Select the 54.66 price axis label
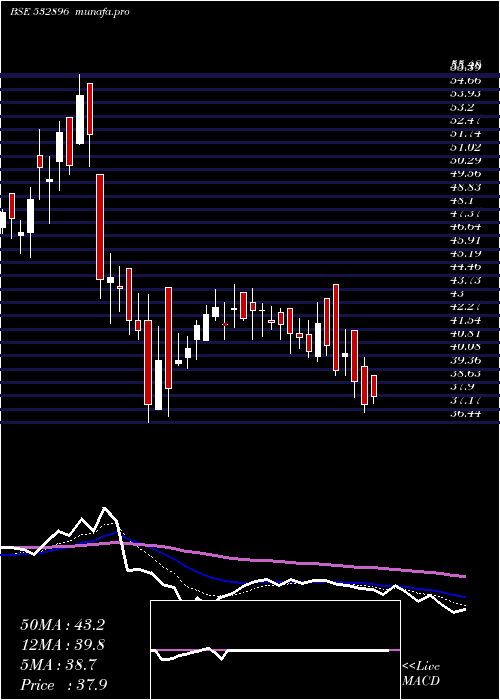This screenshot has height=700, width=500. click(466, 80)
